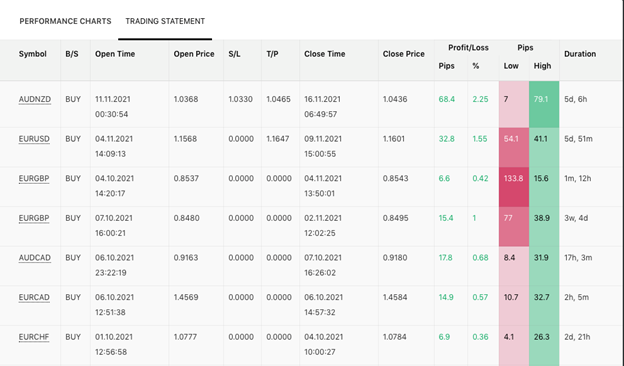Click the 77 low pips cell
This screenshot has width=624, height=366.
pos(514,226)
